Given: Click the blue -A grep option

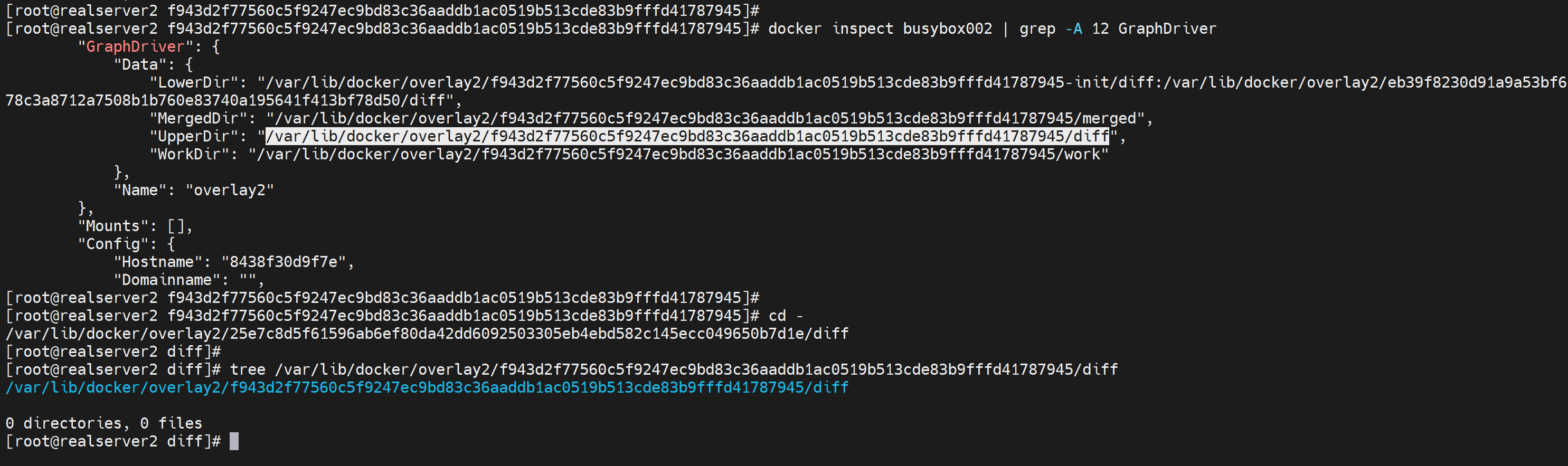Looking at the screenshot, I should click(1073, 28).
